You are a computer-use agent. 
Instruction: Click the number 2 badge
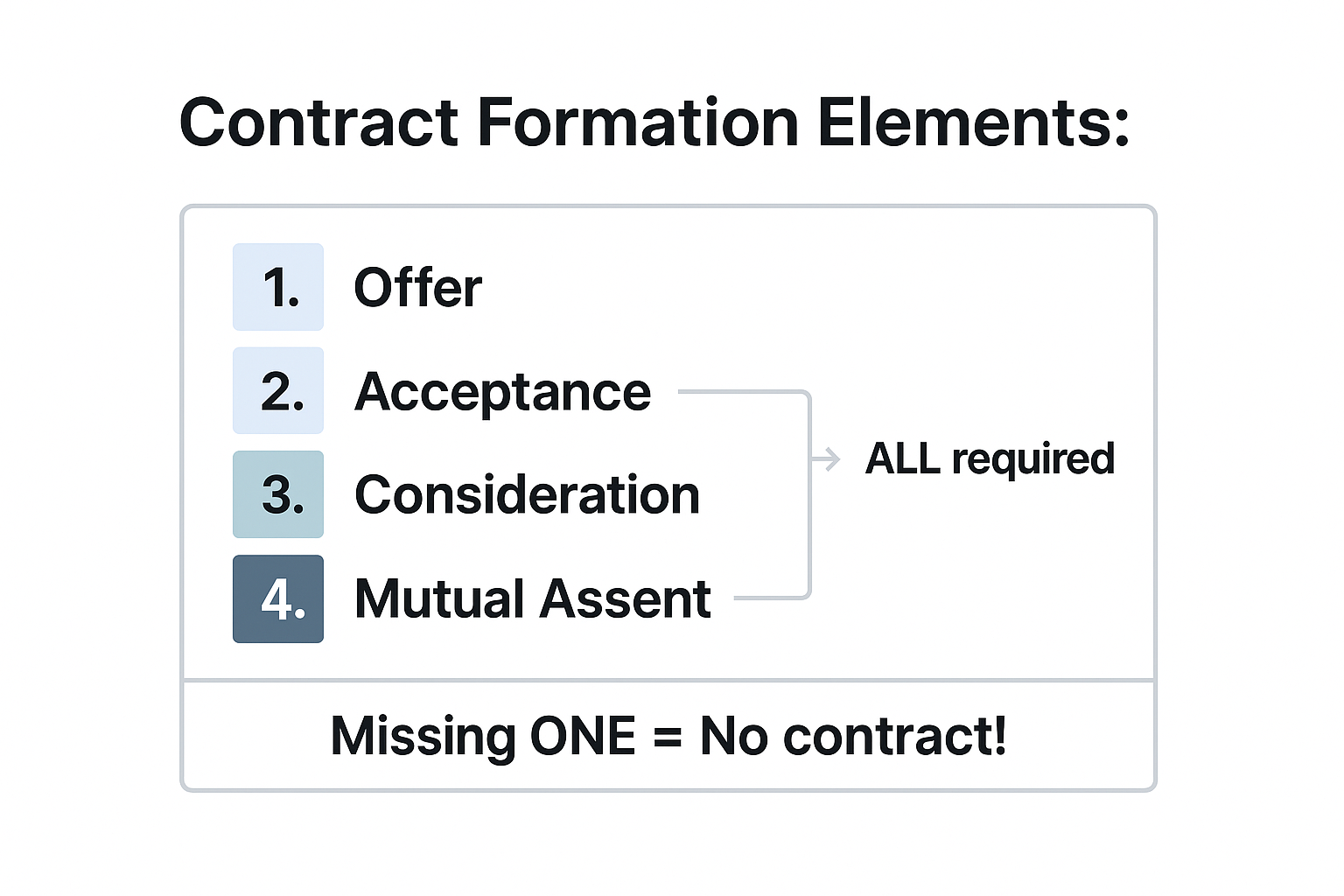click(278, 390)
